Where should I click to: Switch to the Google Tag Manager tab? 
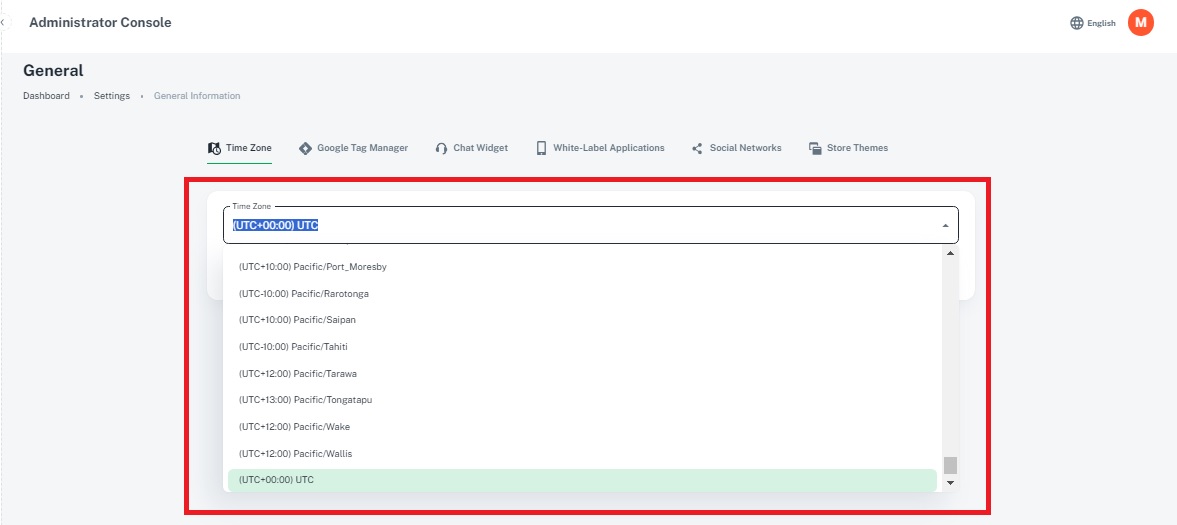[x=362, y=148]
